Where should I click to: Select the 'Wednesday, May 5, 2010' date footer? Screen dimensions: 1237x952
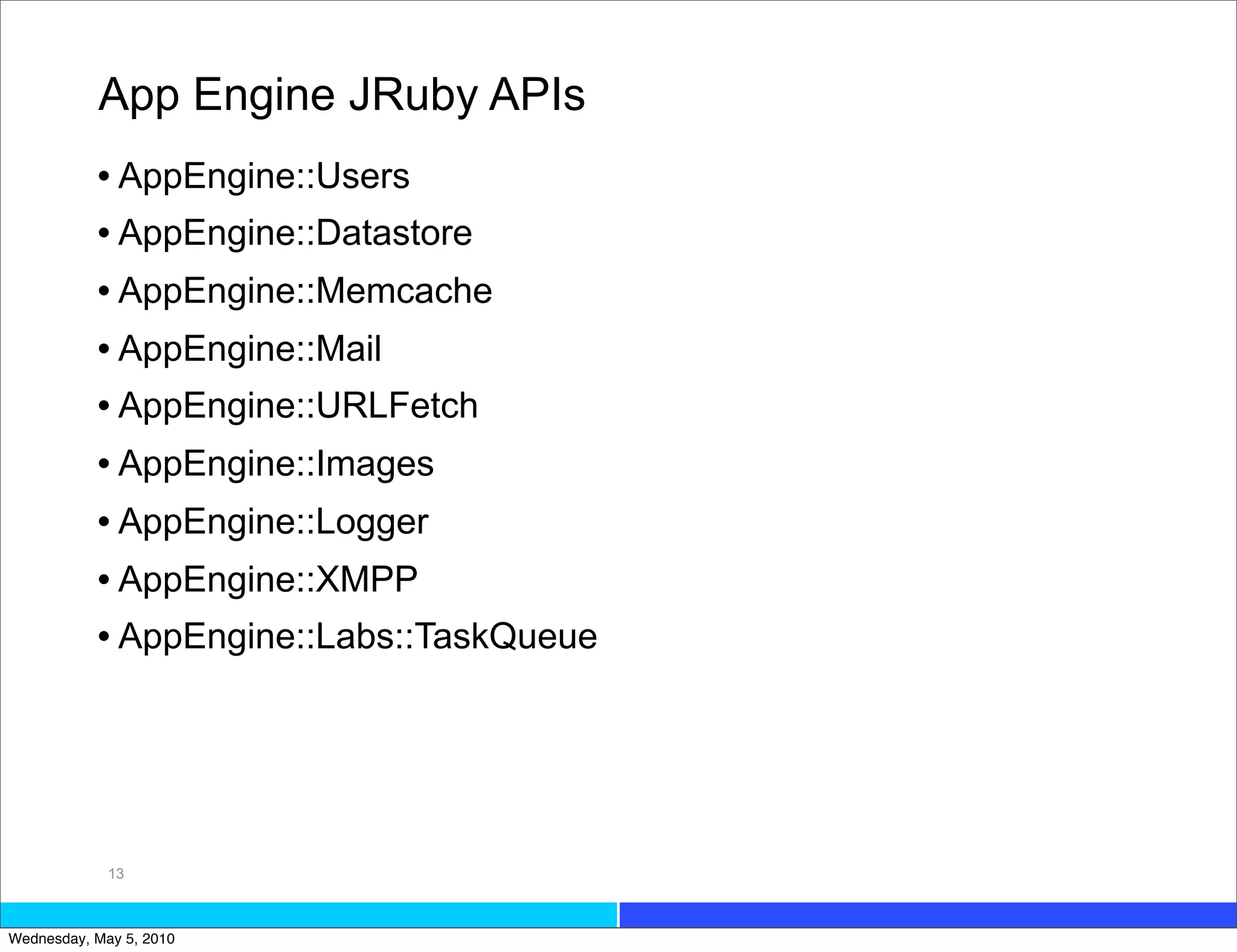(x=92, y=939)
